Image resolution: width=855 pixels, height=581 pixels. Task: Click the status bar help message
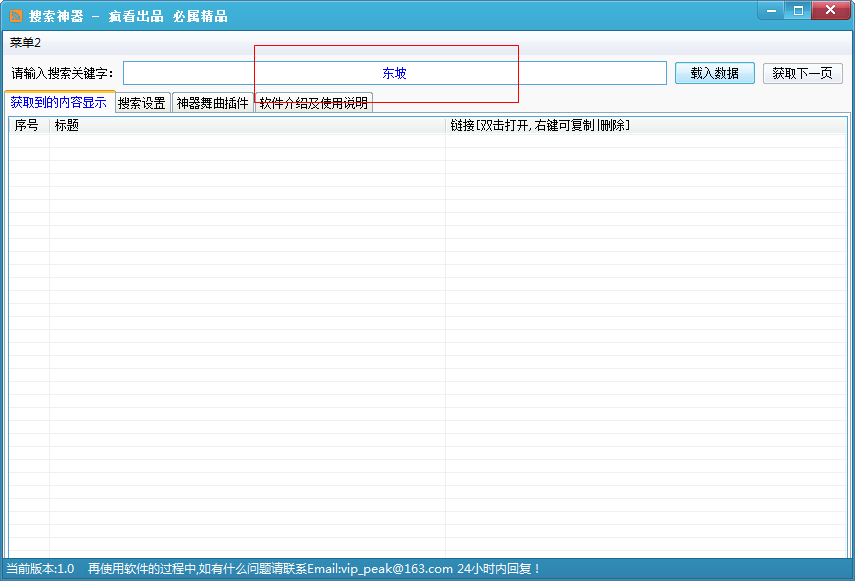pyautogui.click(x=280, y=567)
